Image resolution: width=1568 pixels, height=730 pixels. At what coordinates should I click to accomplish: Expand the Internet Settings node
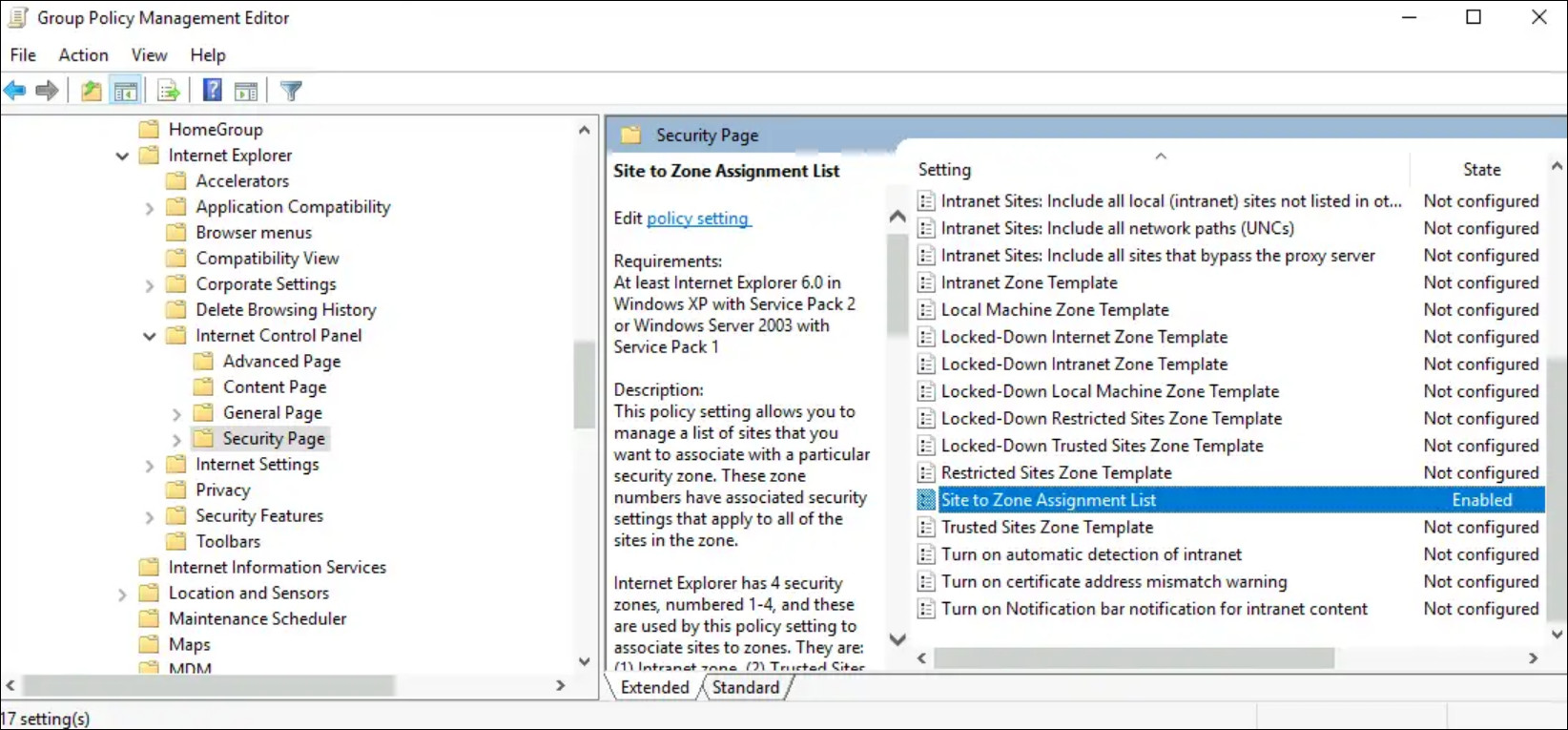tap(149, 466)
